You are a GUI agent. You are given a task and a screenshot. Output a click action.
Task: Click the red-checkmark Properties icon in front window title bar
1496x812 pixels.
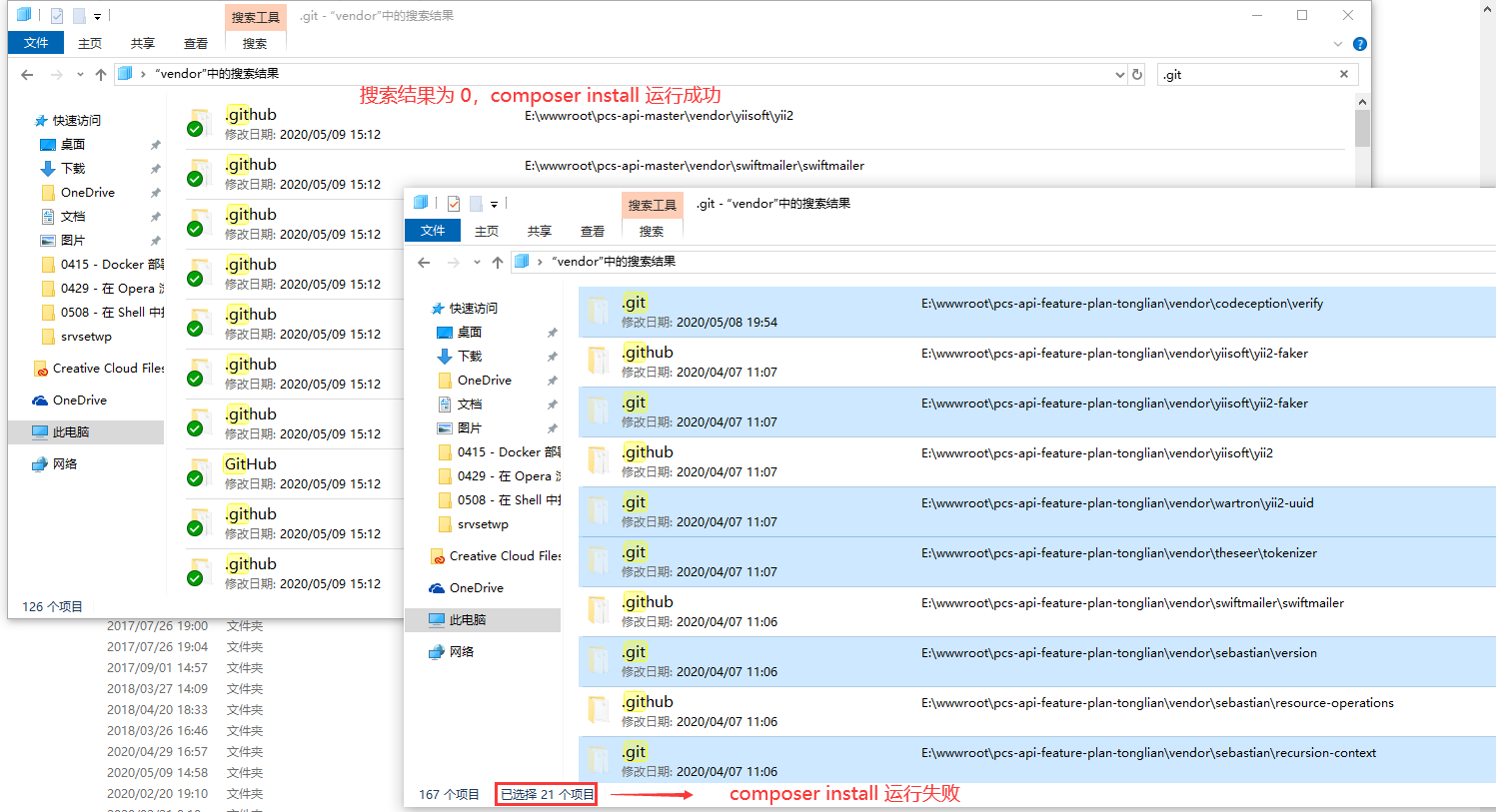click(454, 204)
